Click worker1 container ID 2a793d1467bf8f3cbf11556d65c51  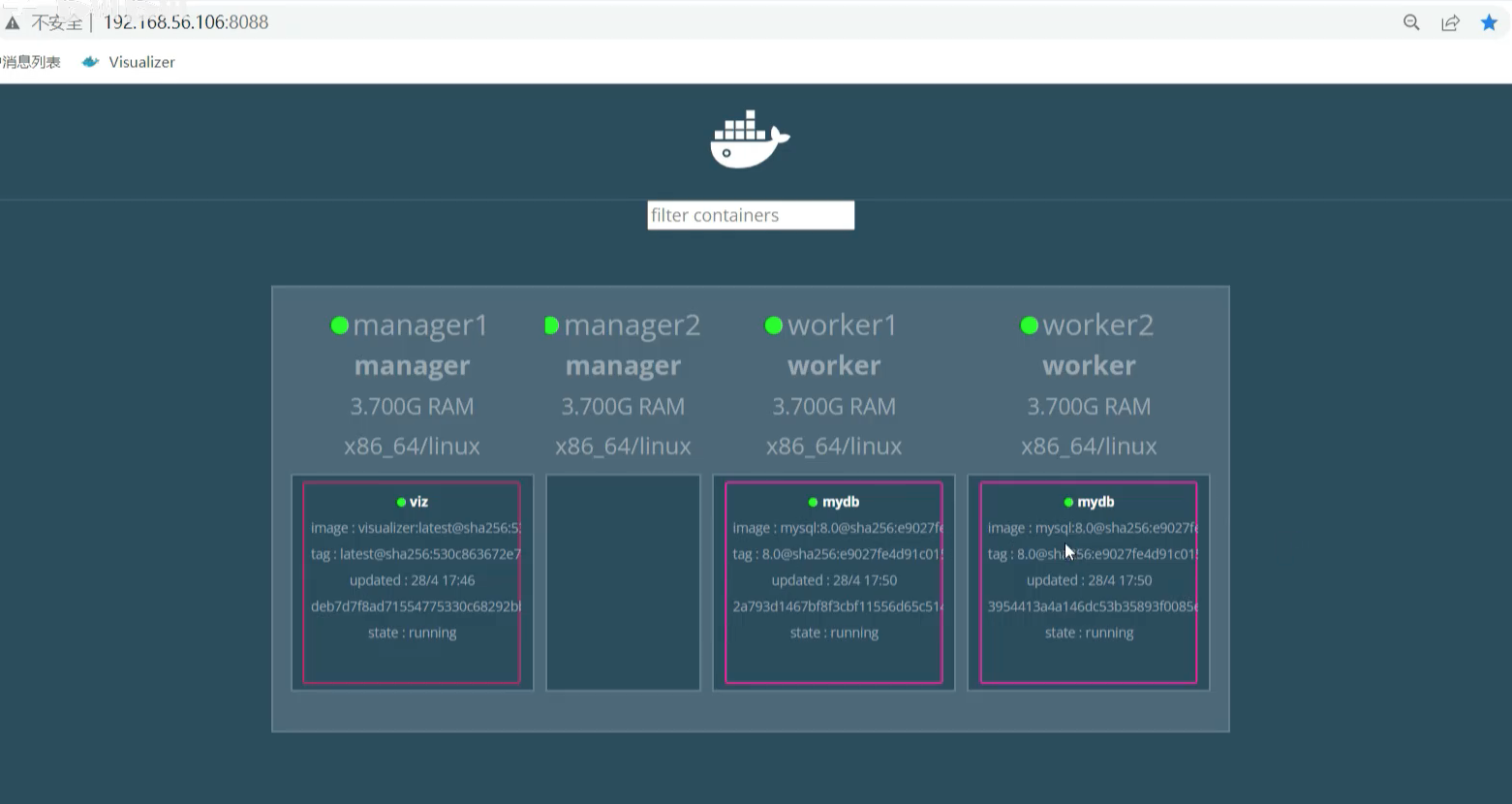pos(838,606)
